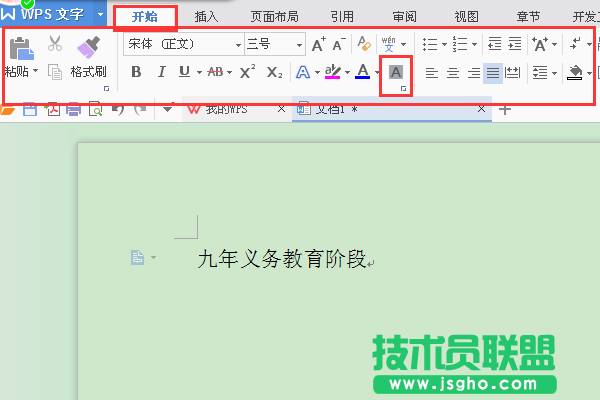The image size is (600, 400).
Task: Select the Format Painter brush
Action: [x=89, y=47]
